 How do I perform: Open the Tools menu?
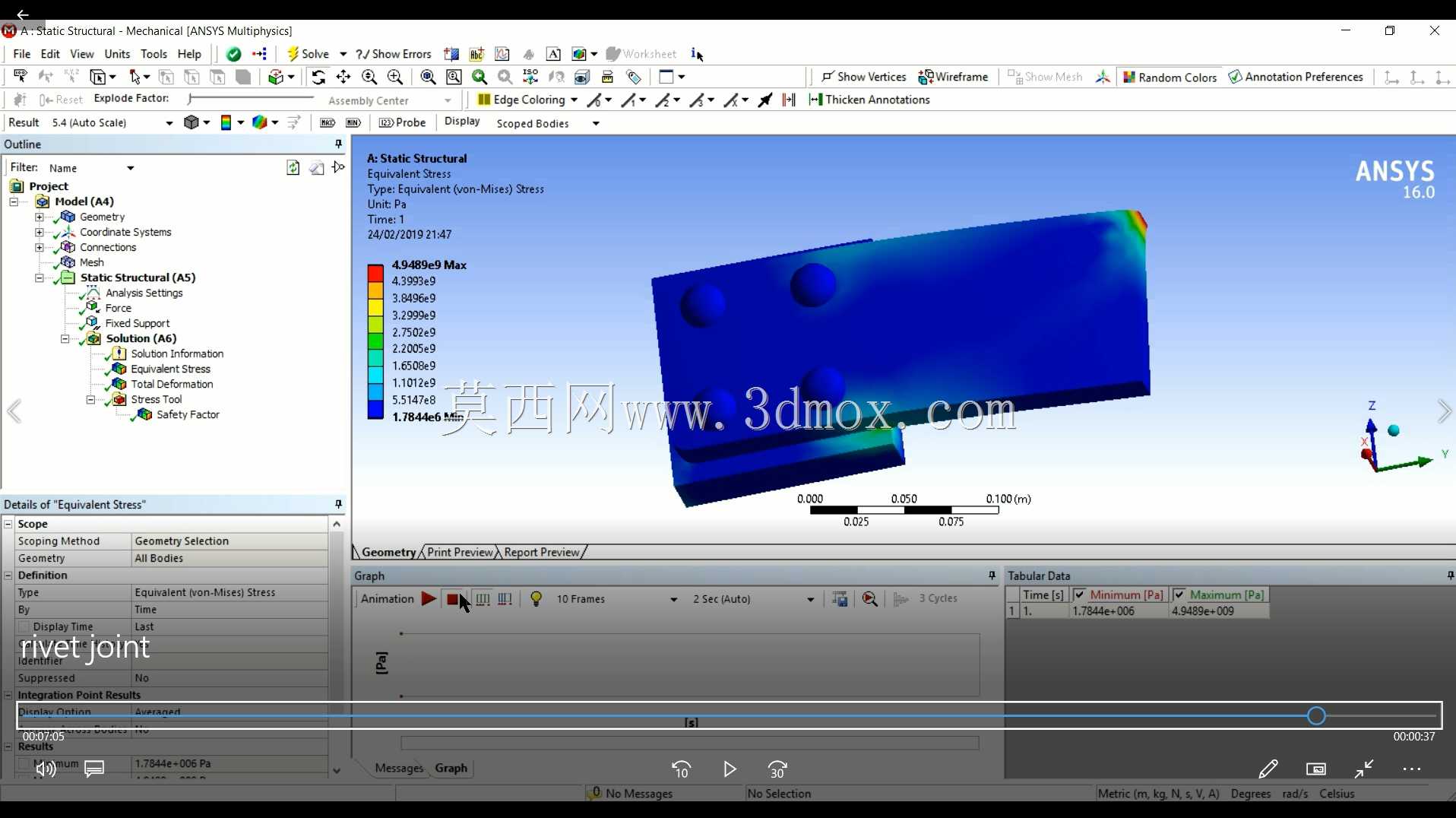pos(154,54)
